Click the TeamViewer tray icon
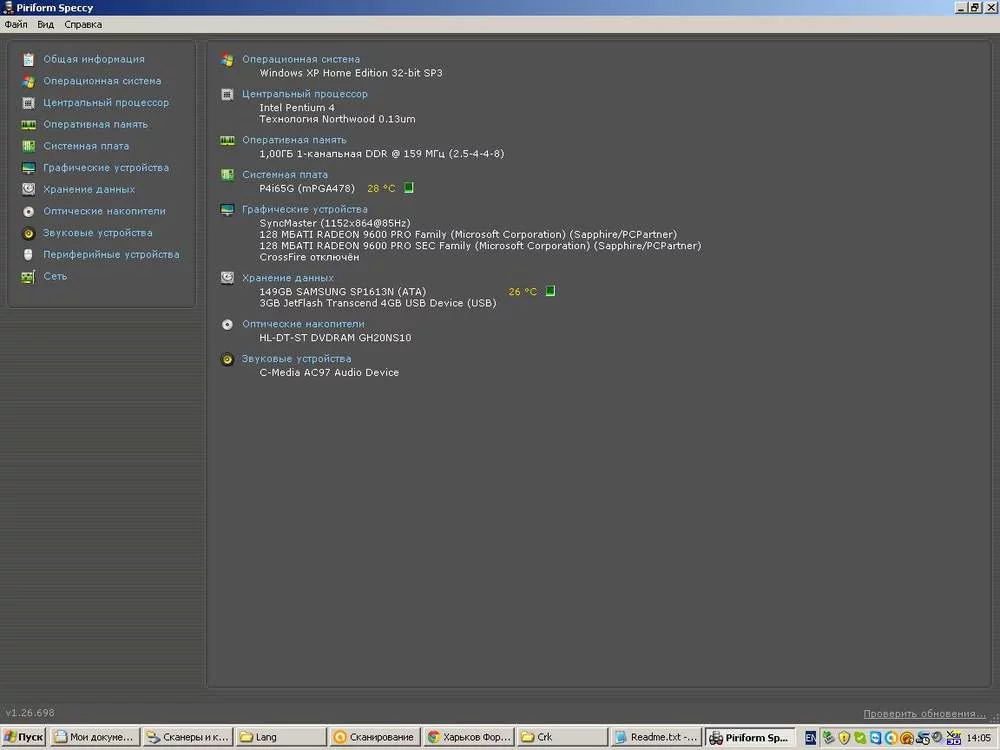This screenshot has height=750, width=1000. click(875, 738)
